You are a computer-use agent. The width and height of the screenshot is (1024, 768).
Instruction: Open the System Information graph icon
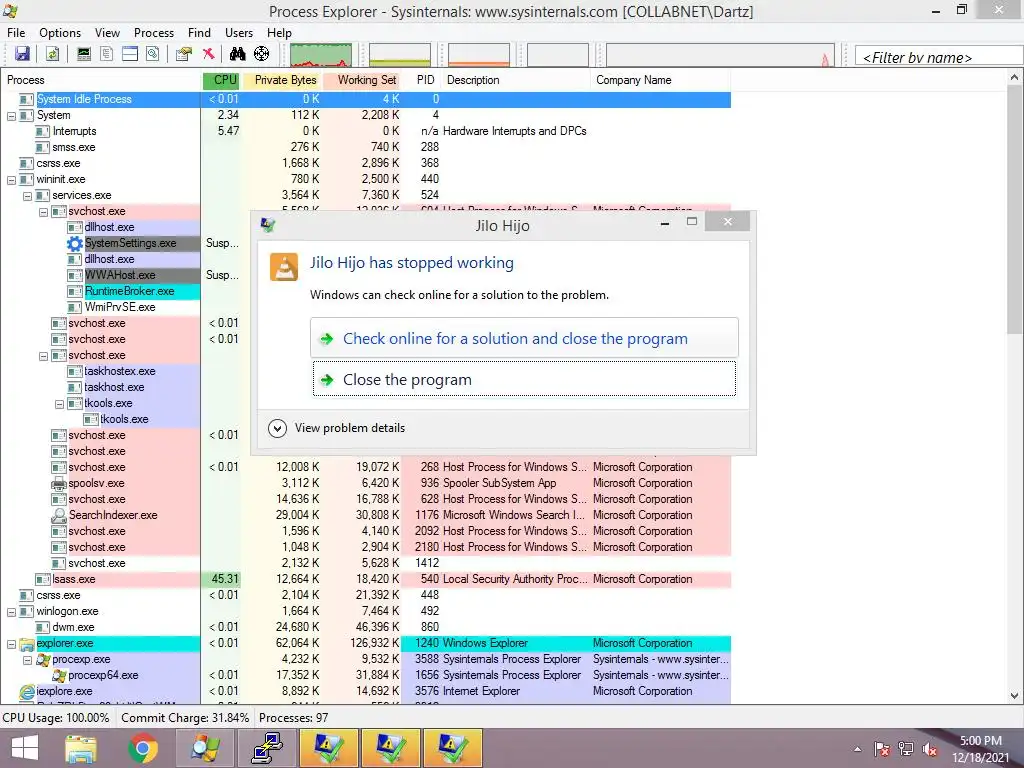tap(84, 54)
